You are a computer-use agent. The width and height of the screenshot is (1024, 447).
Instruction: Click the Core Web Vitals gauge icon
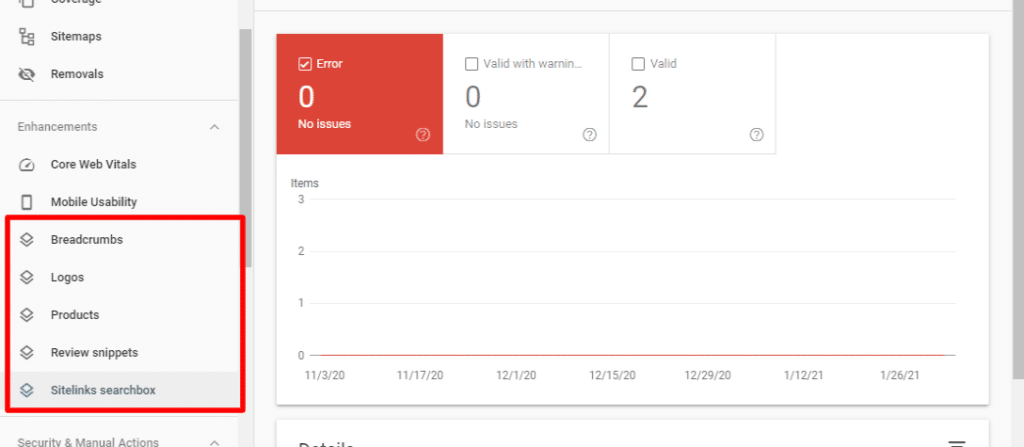pos(27,165)
